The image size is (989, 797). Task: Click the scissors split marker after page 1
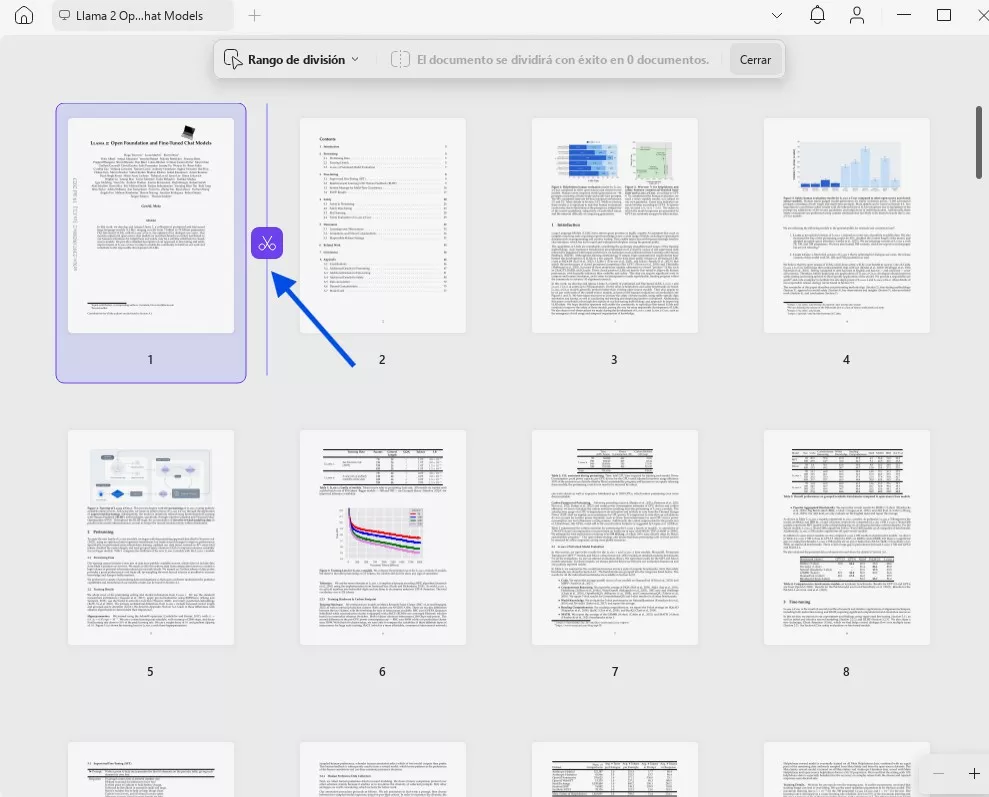(x=267, y=243)
